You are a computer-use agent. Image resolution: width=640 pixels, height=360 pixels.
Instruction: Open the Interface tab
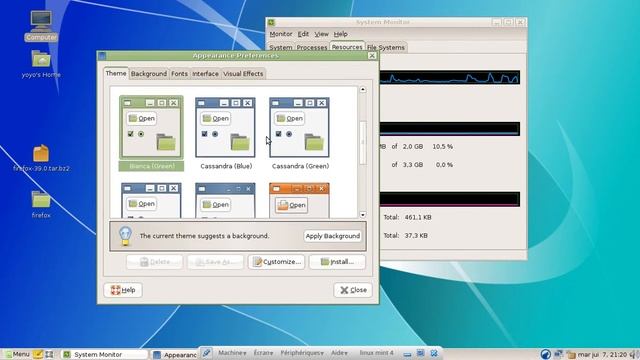tap(205, 74)
